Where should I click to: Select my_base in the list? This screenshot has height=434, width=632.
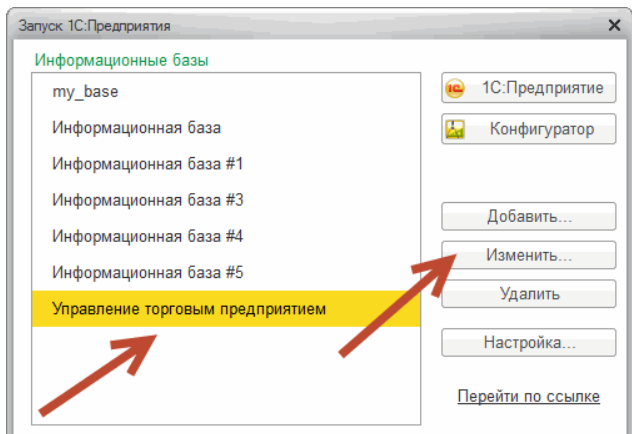85,91
